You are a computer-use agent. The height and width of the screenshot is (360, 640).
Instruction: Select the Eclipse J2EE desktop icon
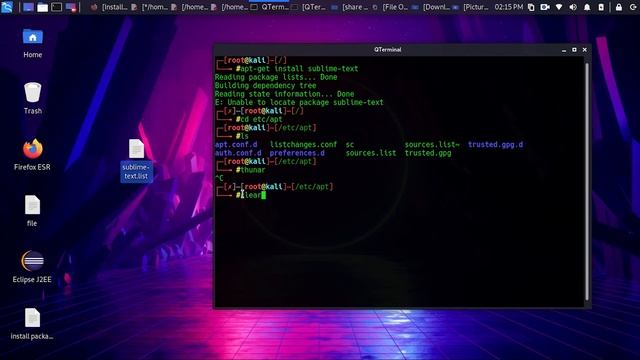coord(32,267)
